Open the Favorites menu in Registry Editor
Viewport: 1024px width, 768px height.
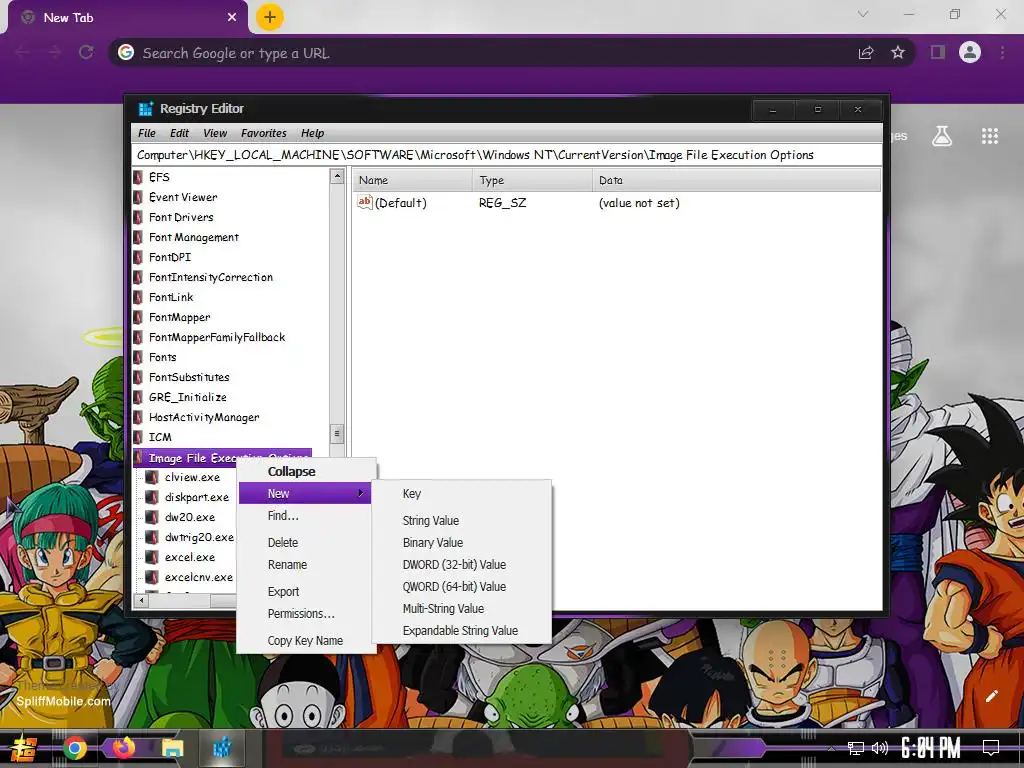pyautogui.click(x=264, y=133)
